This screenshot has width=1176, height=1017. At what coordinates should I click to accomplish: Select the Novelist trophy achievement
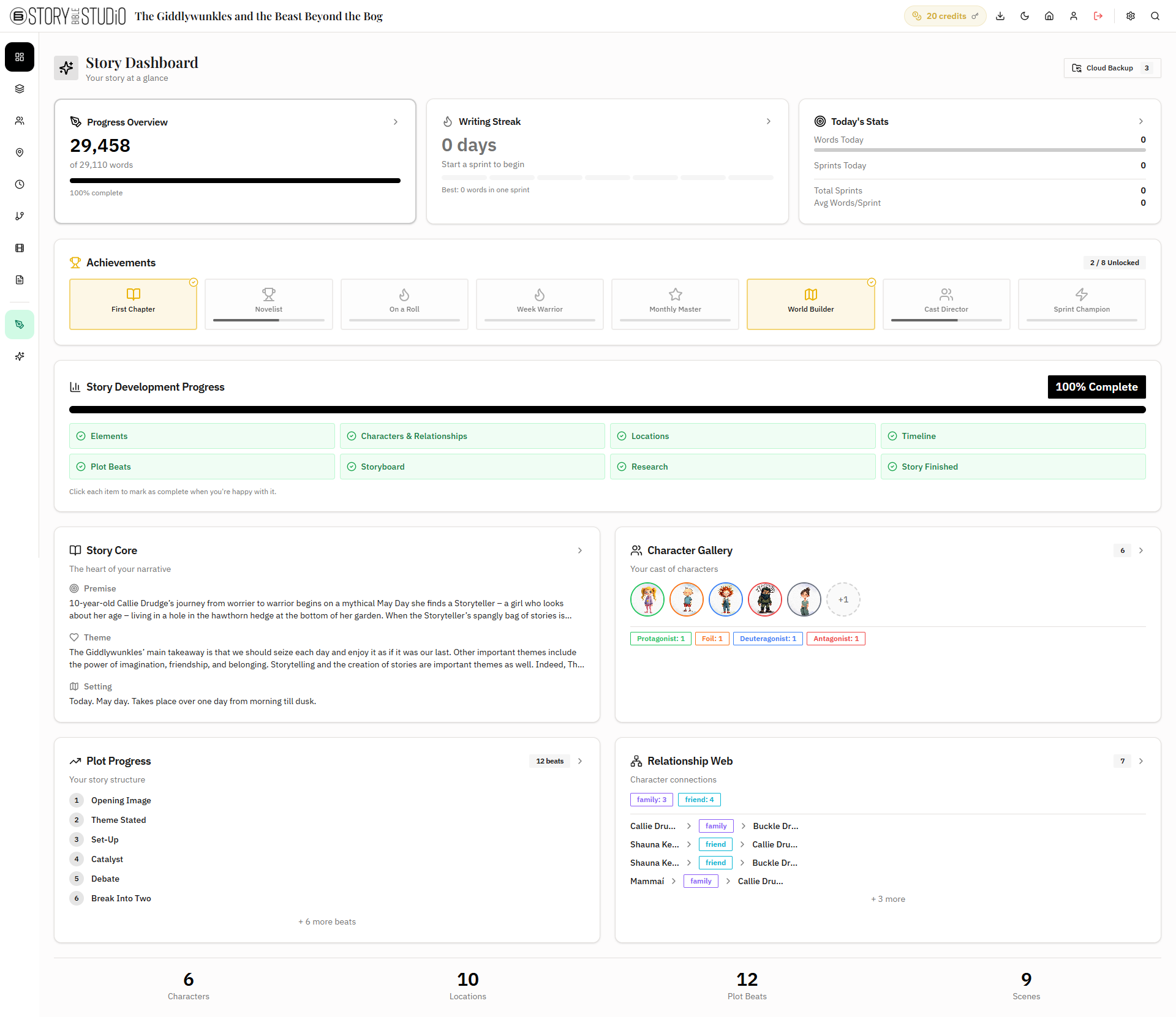pyautogui.click(x=269, y=304)
